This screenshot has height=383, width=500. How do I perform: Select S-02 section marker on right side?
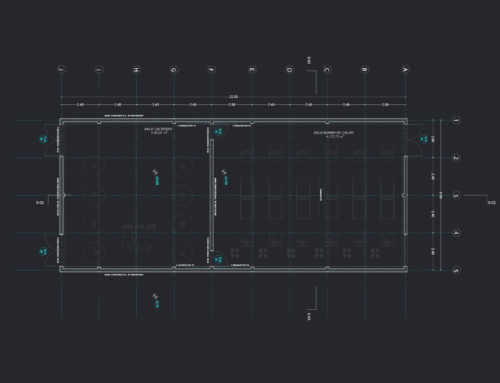click(x=492, y=202)
